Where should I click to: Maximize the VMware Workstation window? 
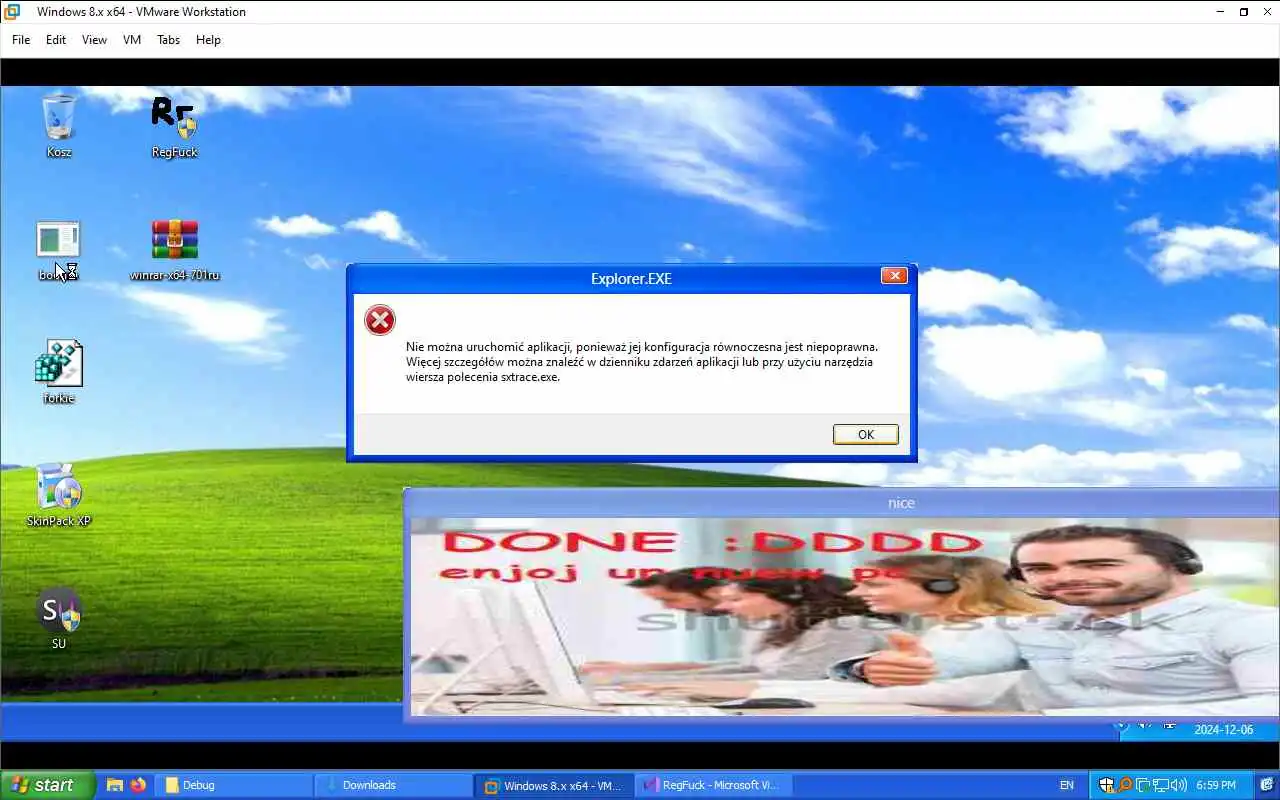click(1244, 12)
